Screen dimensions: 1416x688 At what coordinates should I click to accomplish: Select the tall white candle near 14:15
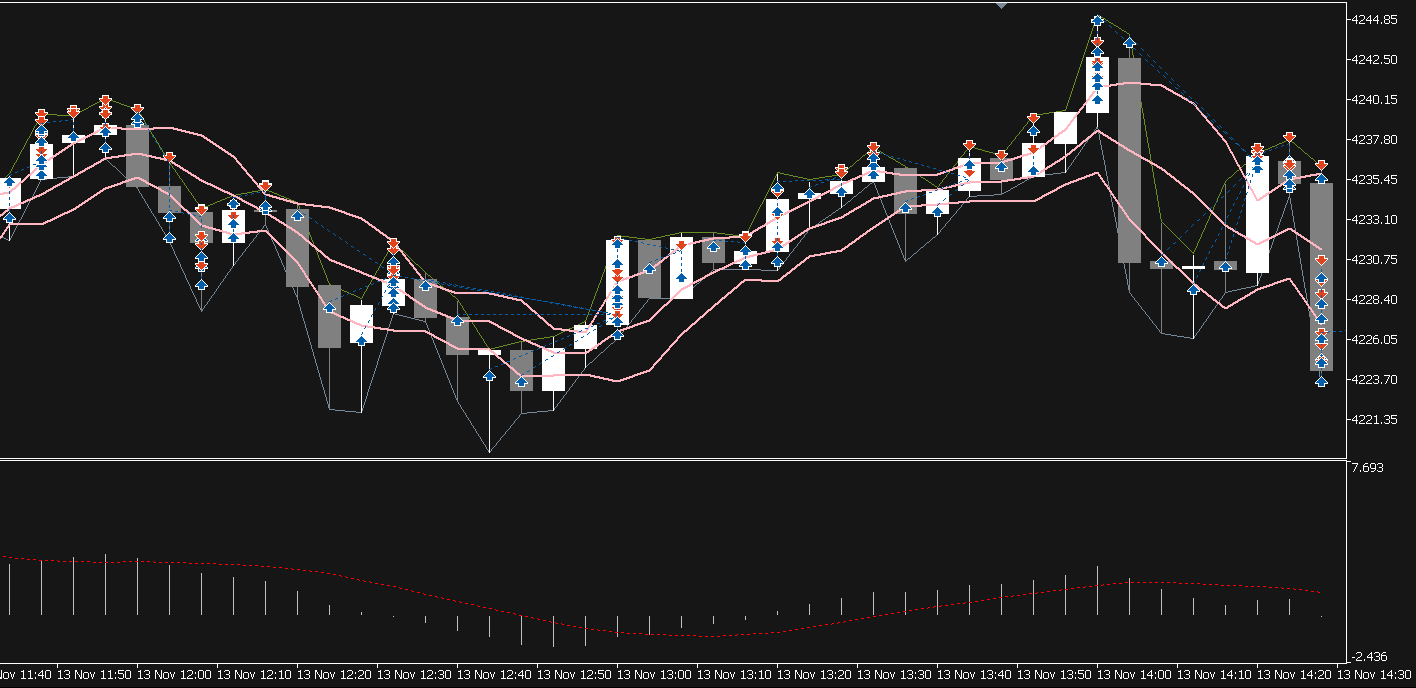(1257, 215)
